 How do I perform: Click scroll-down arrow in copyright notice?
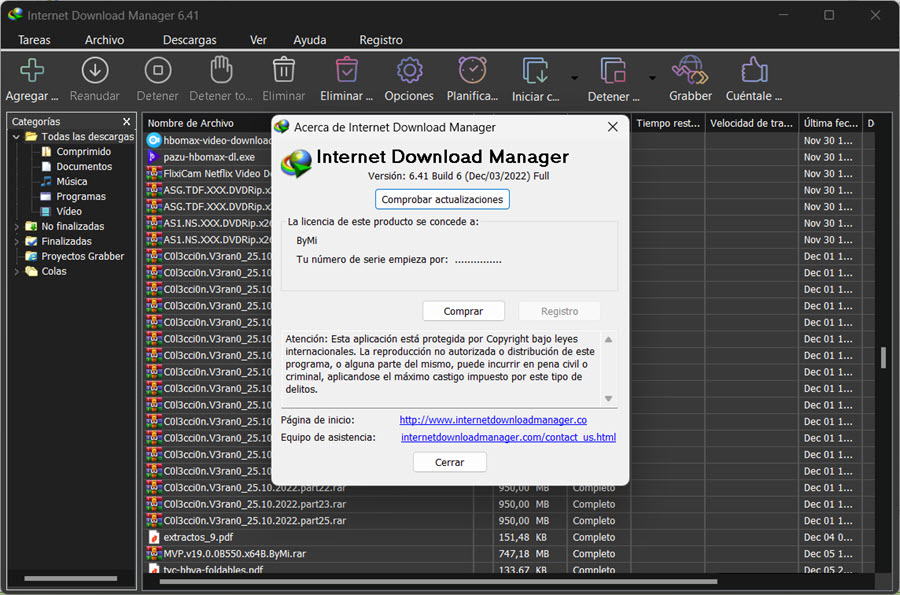(x=608, y=398)
